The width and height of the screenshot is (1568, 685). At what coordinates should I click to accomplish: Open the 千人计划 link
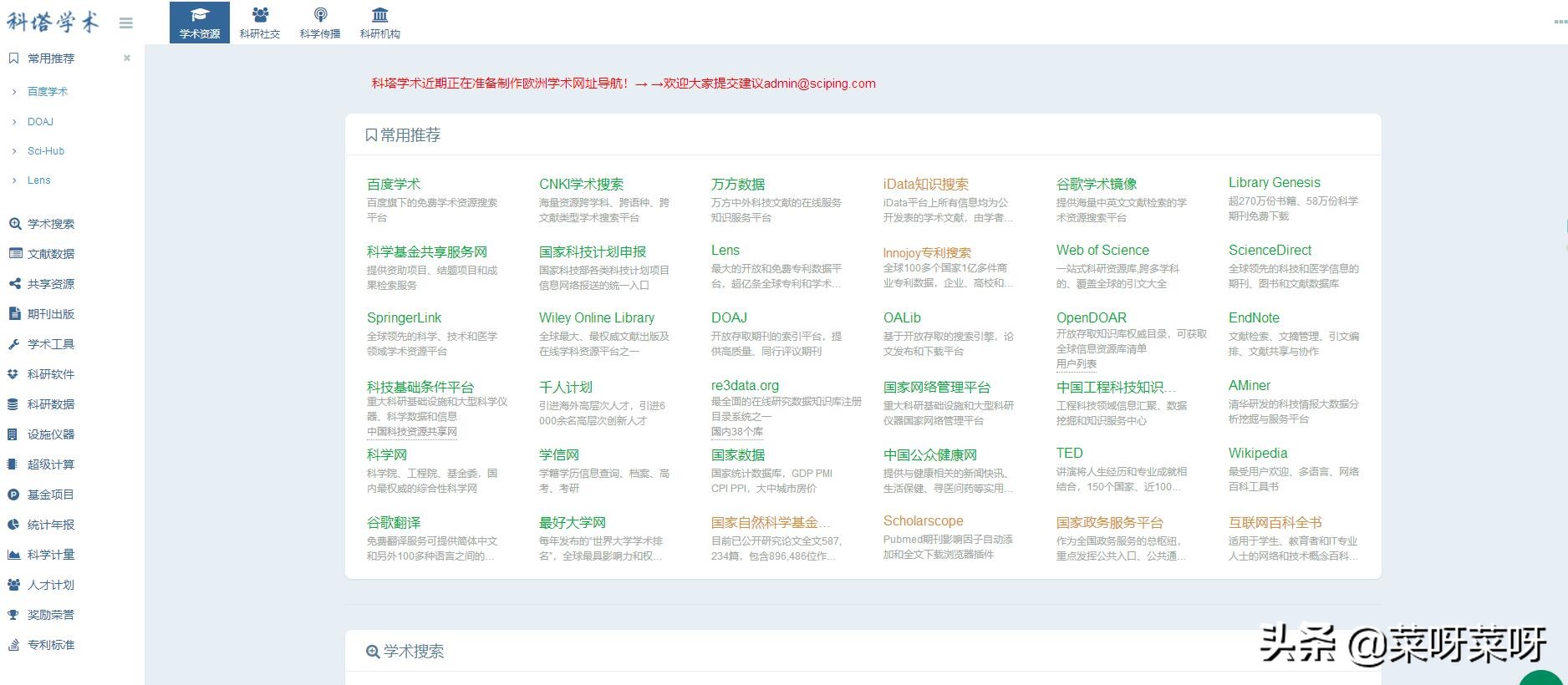tap(566, 387)
